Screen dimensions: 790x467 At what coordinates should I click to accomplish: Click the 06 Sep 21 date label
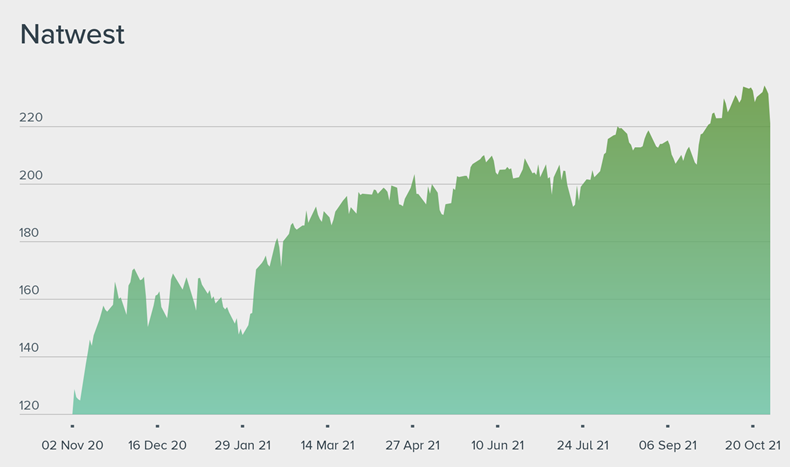pyautogui.click(x=668, y=445)
